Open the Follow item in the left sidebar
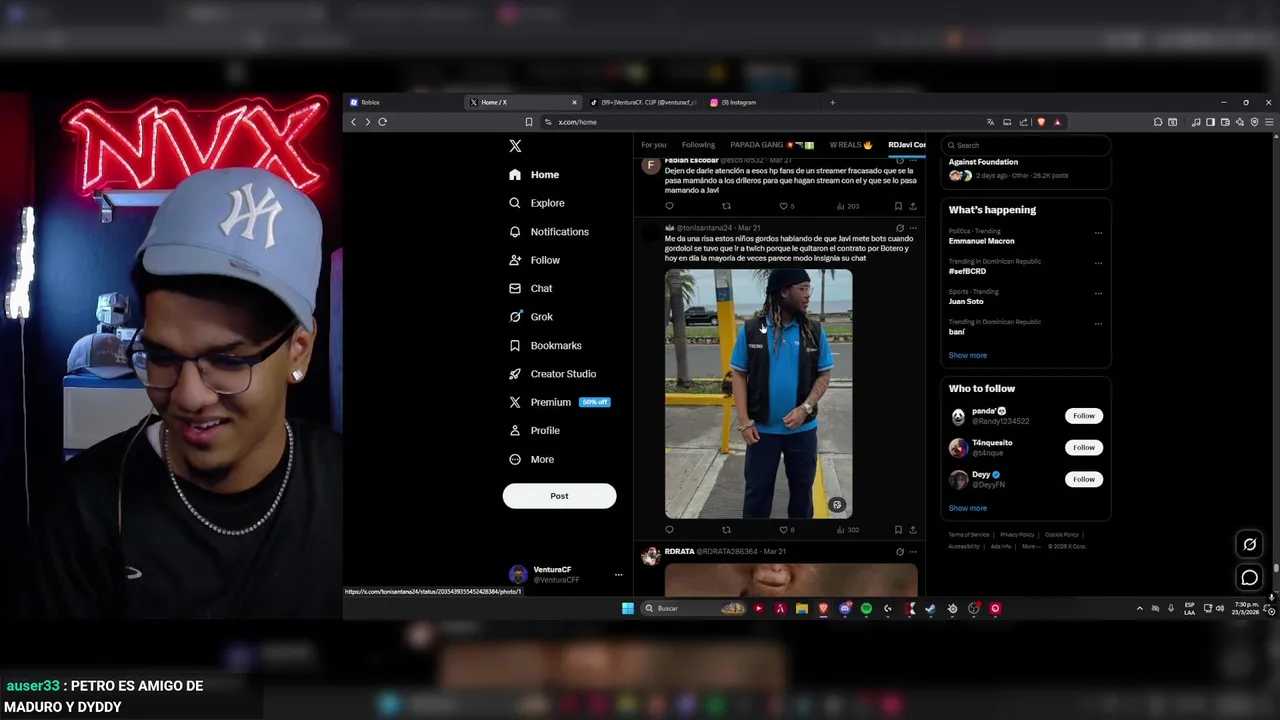Image resolution: width=1280 pixels, height=720 pixels. pos(534,260)
